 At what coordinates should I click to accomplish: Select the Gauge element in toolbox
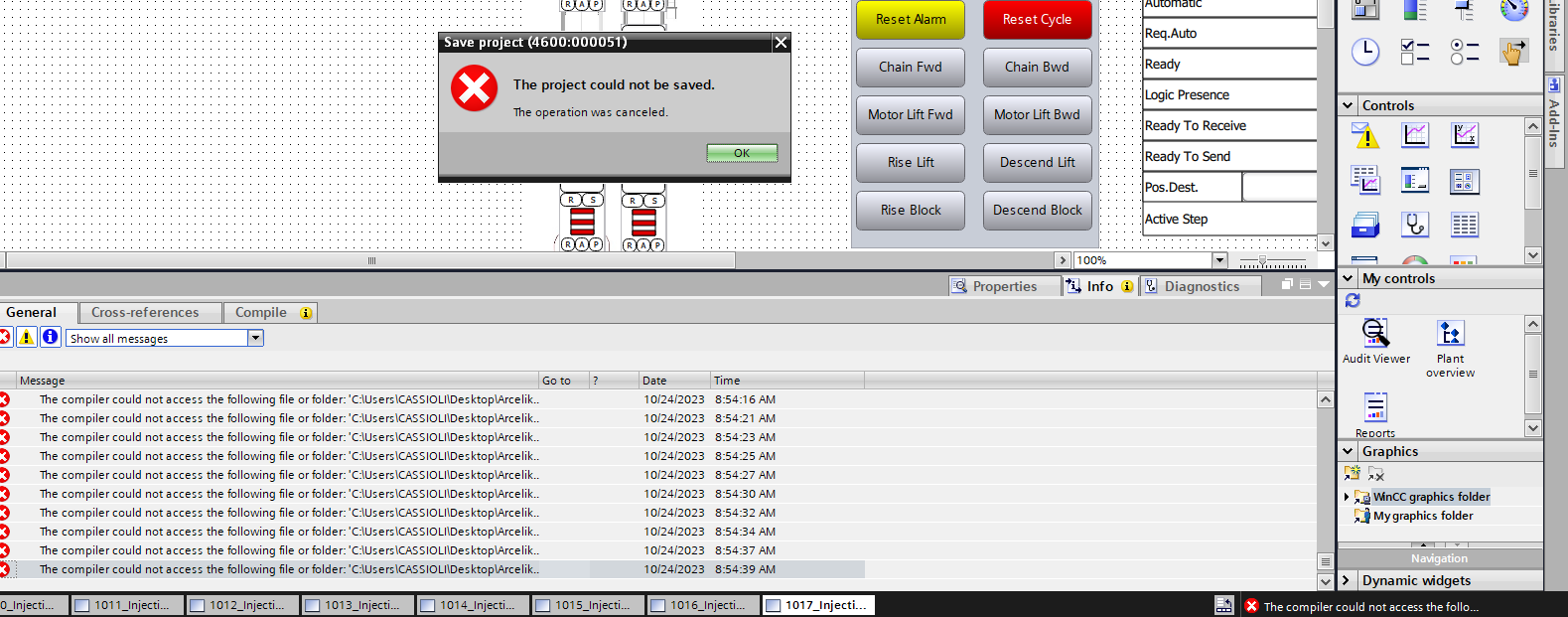click(x=1513, y=9)
